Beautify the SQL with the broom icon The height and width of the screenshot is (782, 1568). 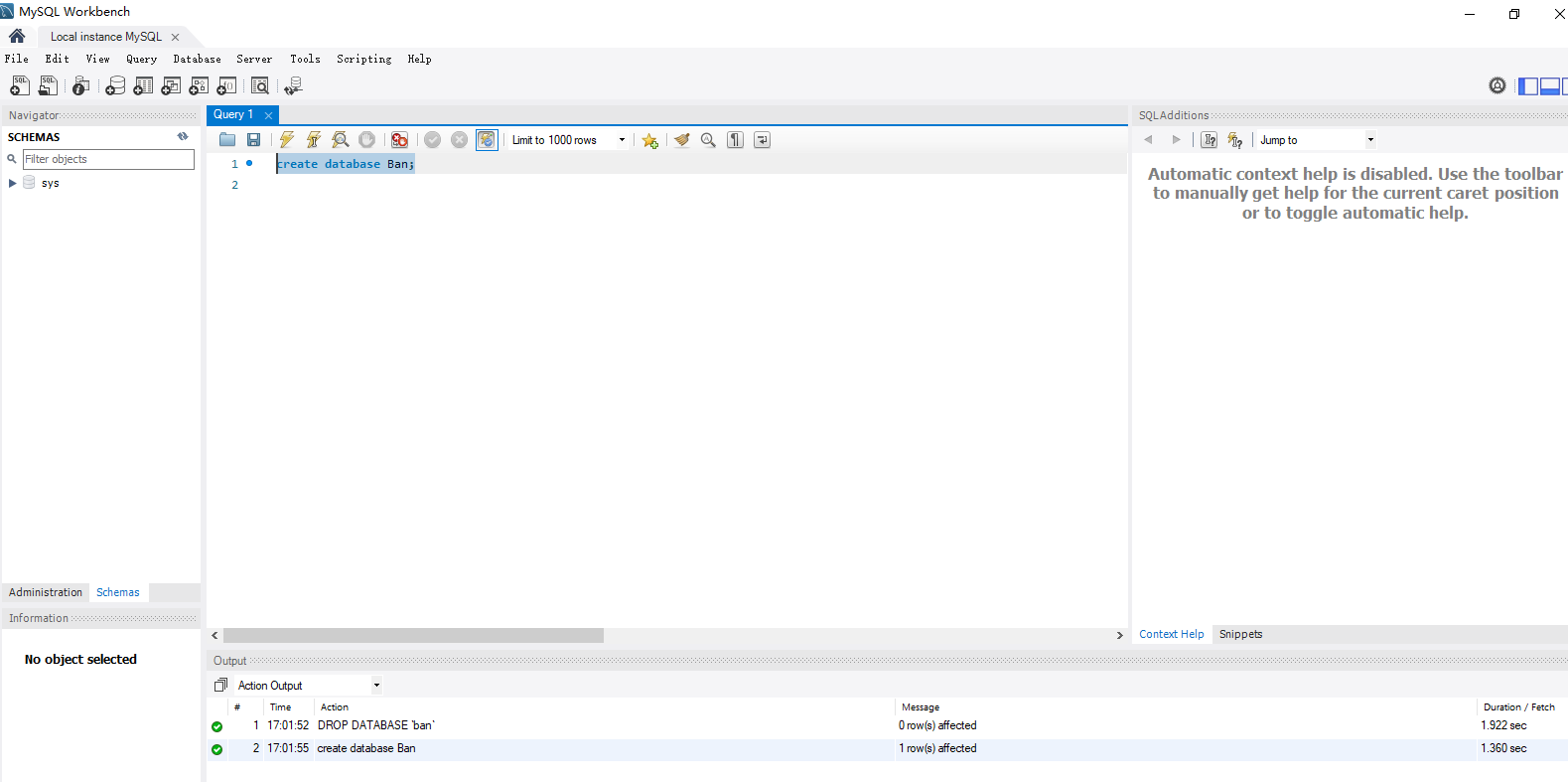[681, 140]
